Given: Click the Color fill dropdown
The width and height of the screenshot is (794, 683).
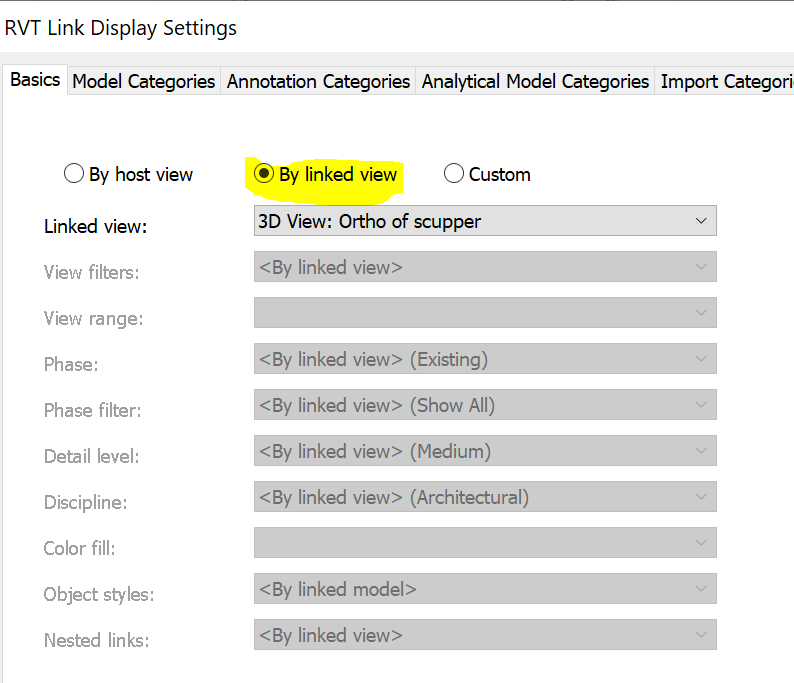Looking at the screenshot, I should point(485,543).
